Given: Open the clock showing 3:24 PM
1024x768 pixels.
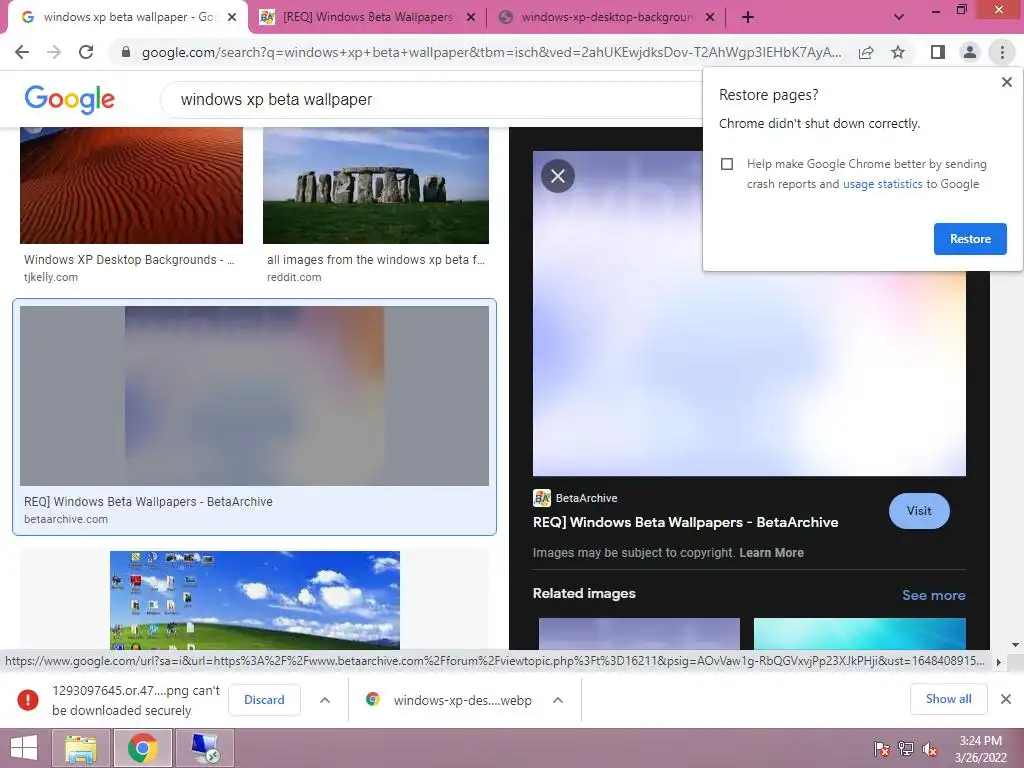Looking at the screenshot, I should click(x=980, y=749).
